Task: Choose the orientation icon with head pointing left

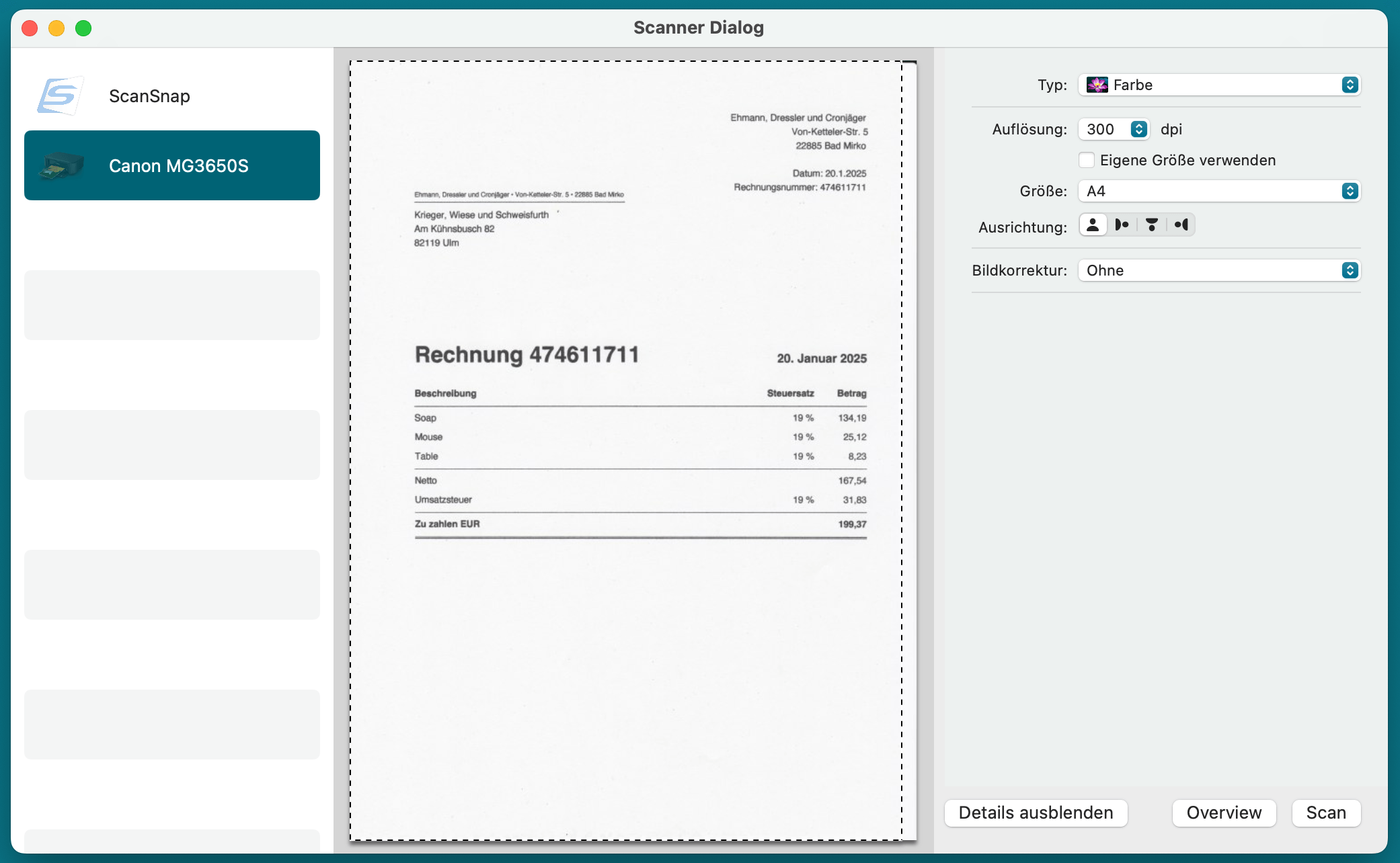Action: [x=1181, y=225]
